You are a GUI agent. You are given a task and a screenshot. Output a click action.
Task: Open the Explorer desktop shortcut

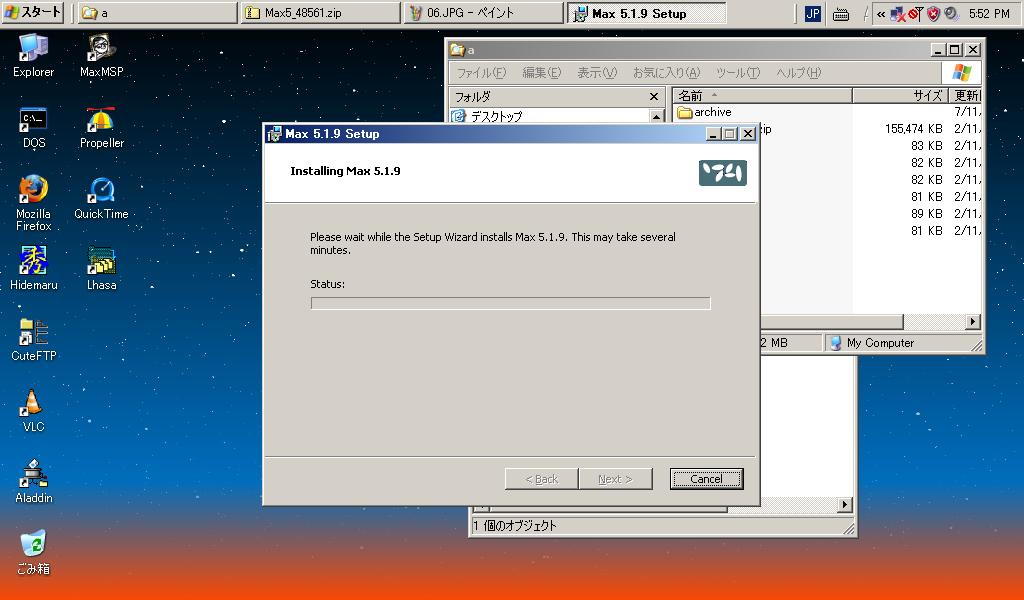click(x=33, y=55)
